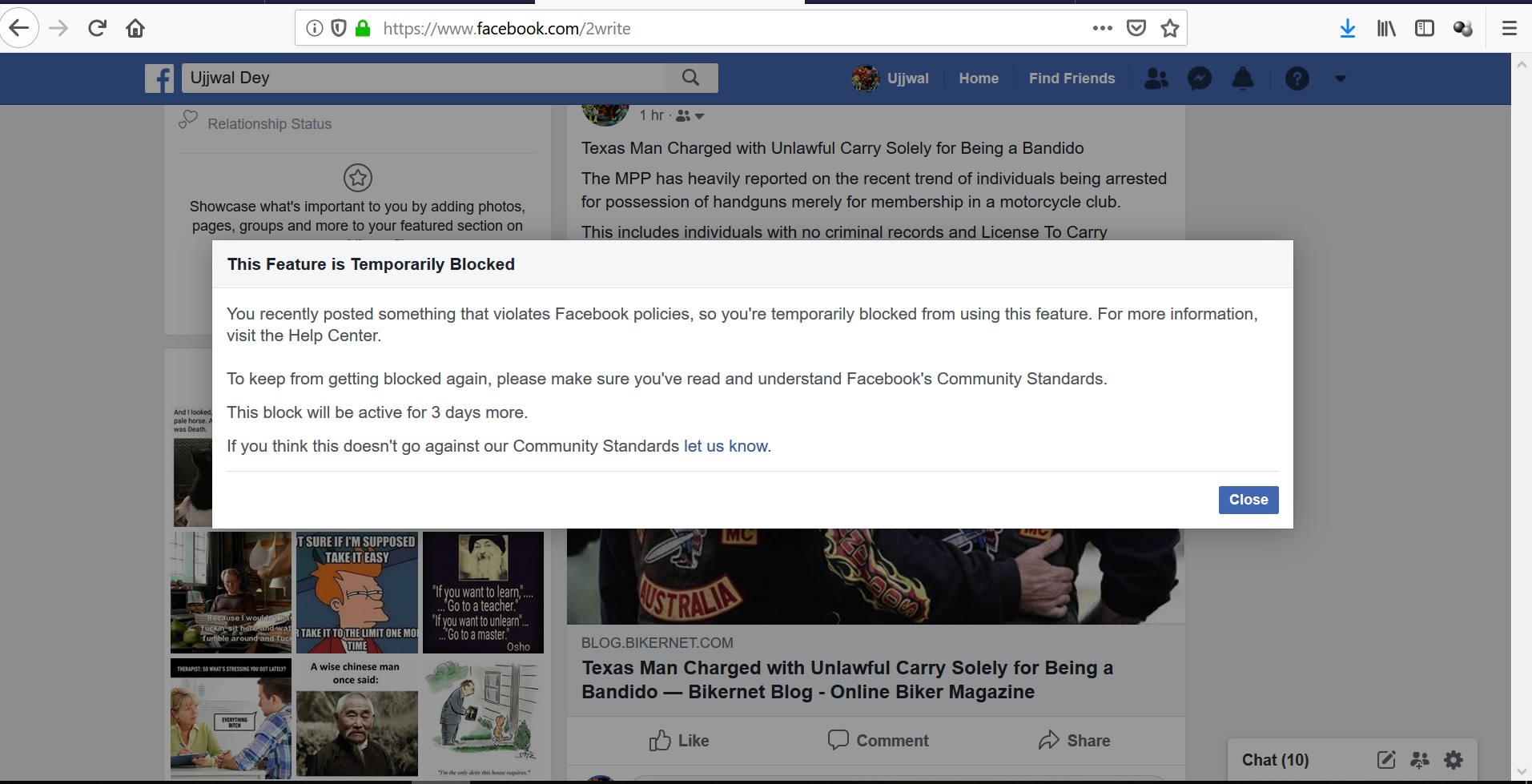Open Find Friends link
The height and width of the screenshot is (784, 1532).
click(1072, 78)
